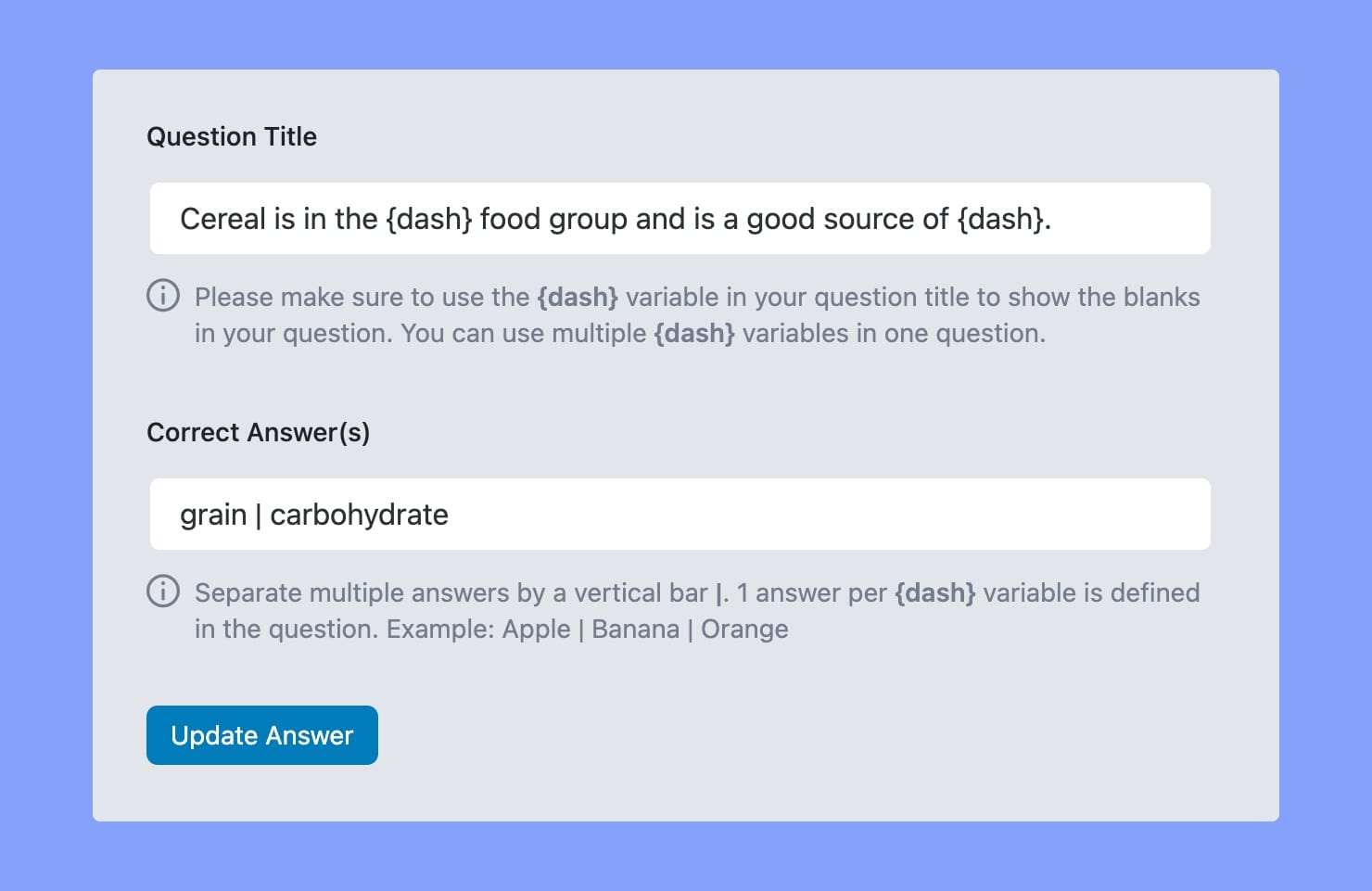Click the phrase food group in the title field

click(552, 219)
